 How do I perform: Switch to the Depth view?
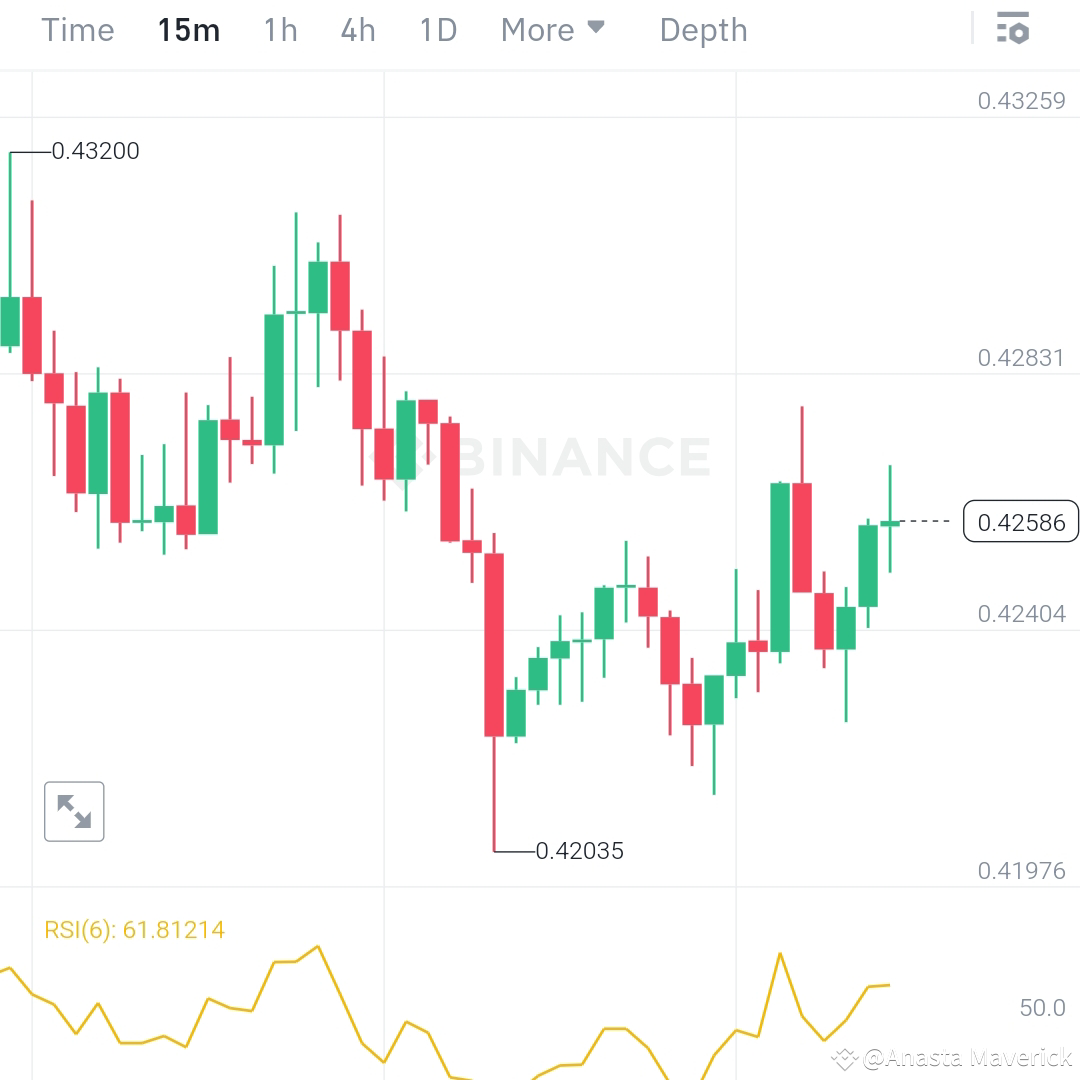pos(703,30)
